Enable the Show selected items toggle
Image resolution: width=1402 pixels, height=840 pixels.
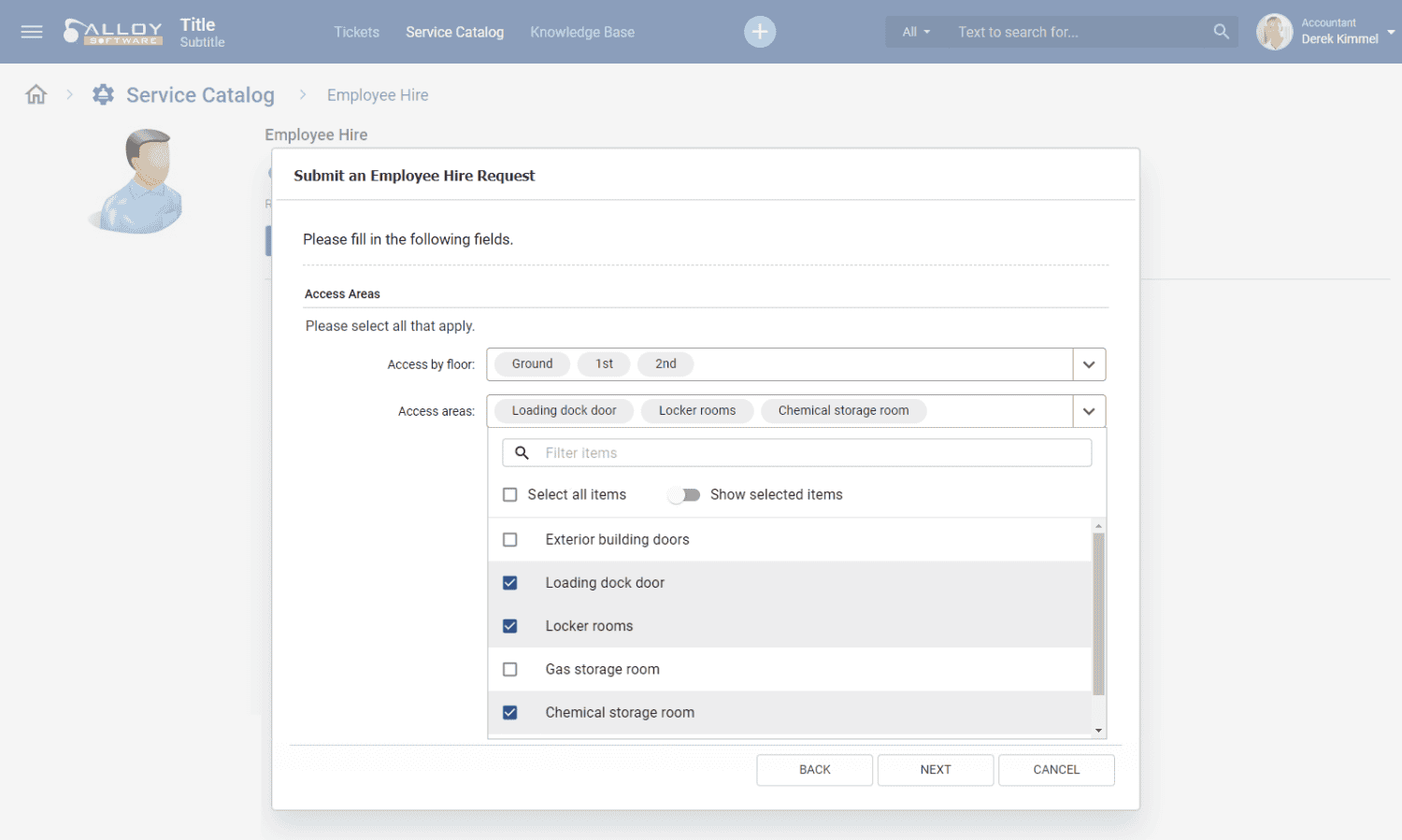[x=684, y=494]
